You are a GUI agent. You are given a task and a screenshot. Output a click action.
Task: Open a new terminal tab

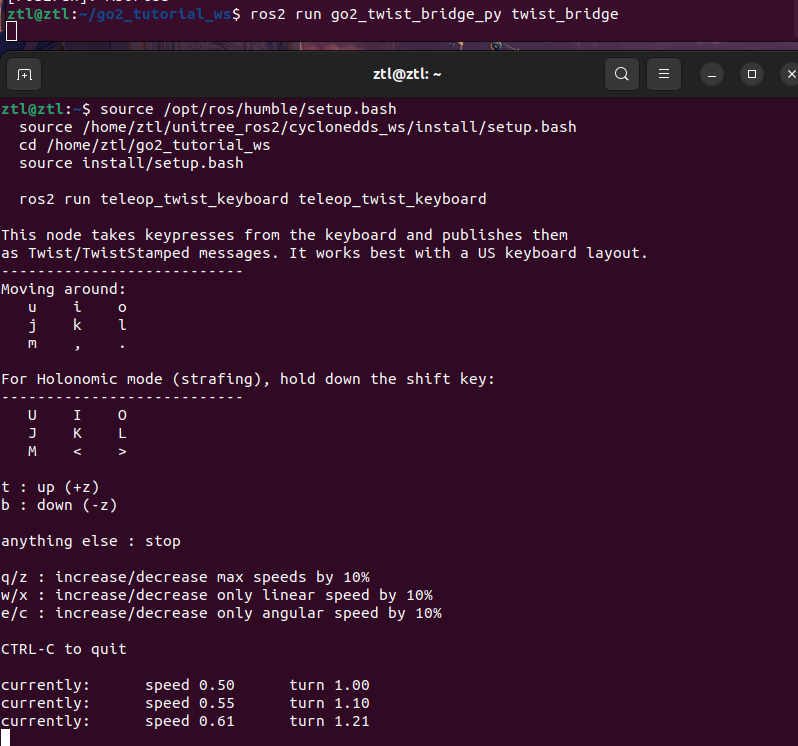(24, 74)
